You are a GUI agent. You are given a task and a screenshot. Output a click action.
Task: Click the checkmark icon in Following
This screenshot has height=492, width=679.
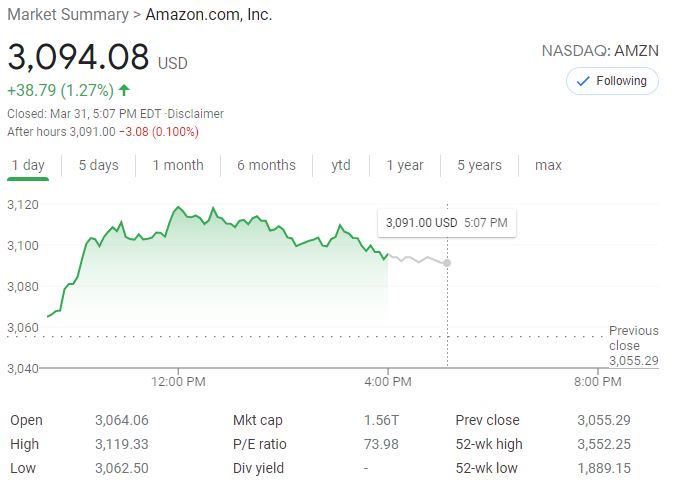coord(584,81)
